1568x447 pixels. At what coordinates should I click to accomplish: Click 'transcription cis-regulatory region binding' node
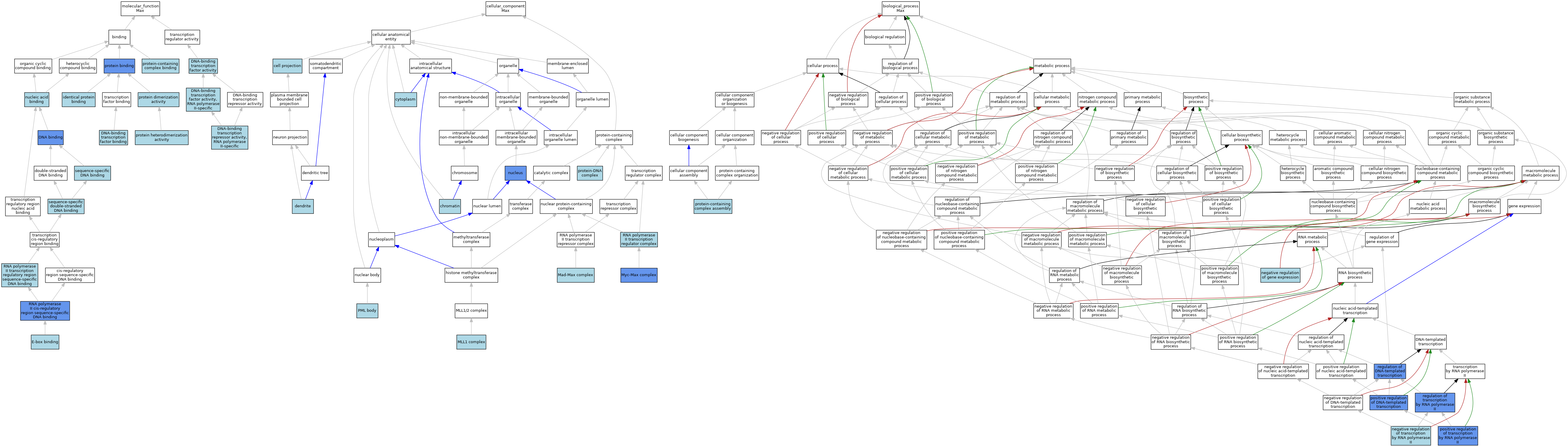point(44,239)
